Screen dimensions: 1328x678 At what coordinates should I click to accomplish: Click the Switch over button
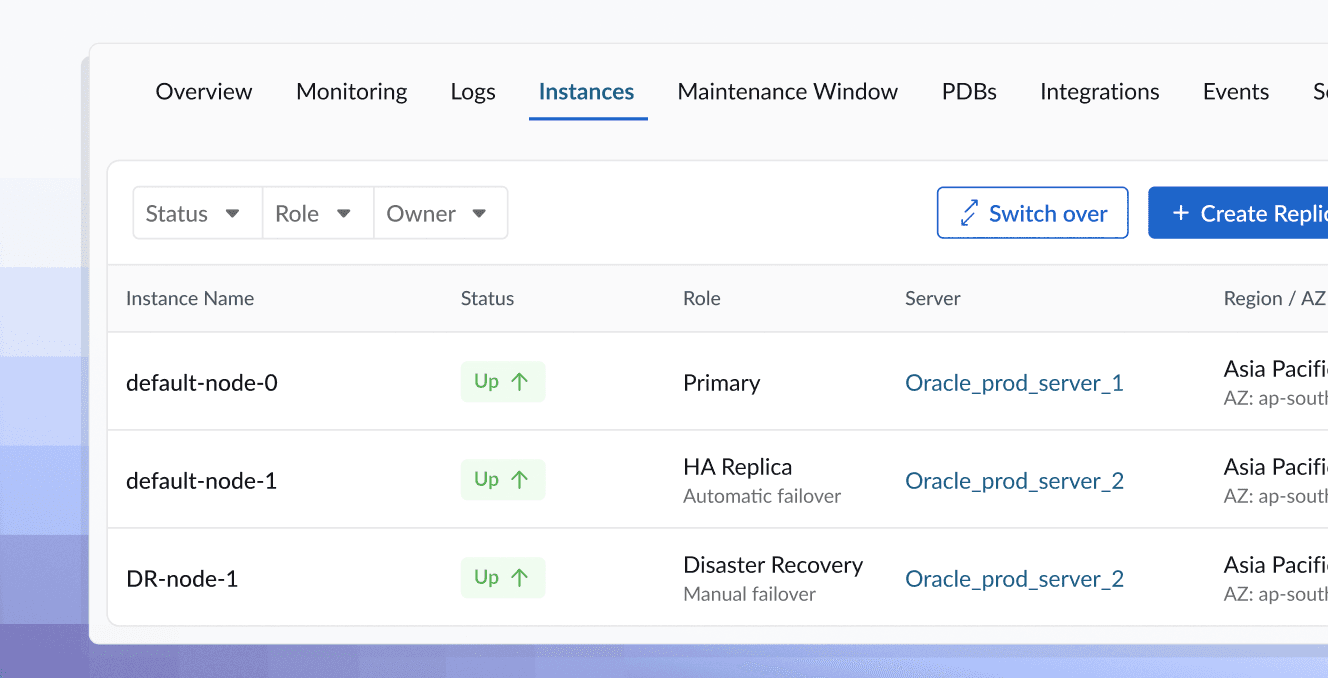coord(1033,213)
